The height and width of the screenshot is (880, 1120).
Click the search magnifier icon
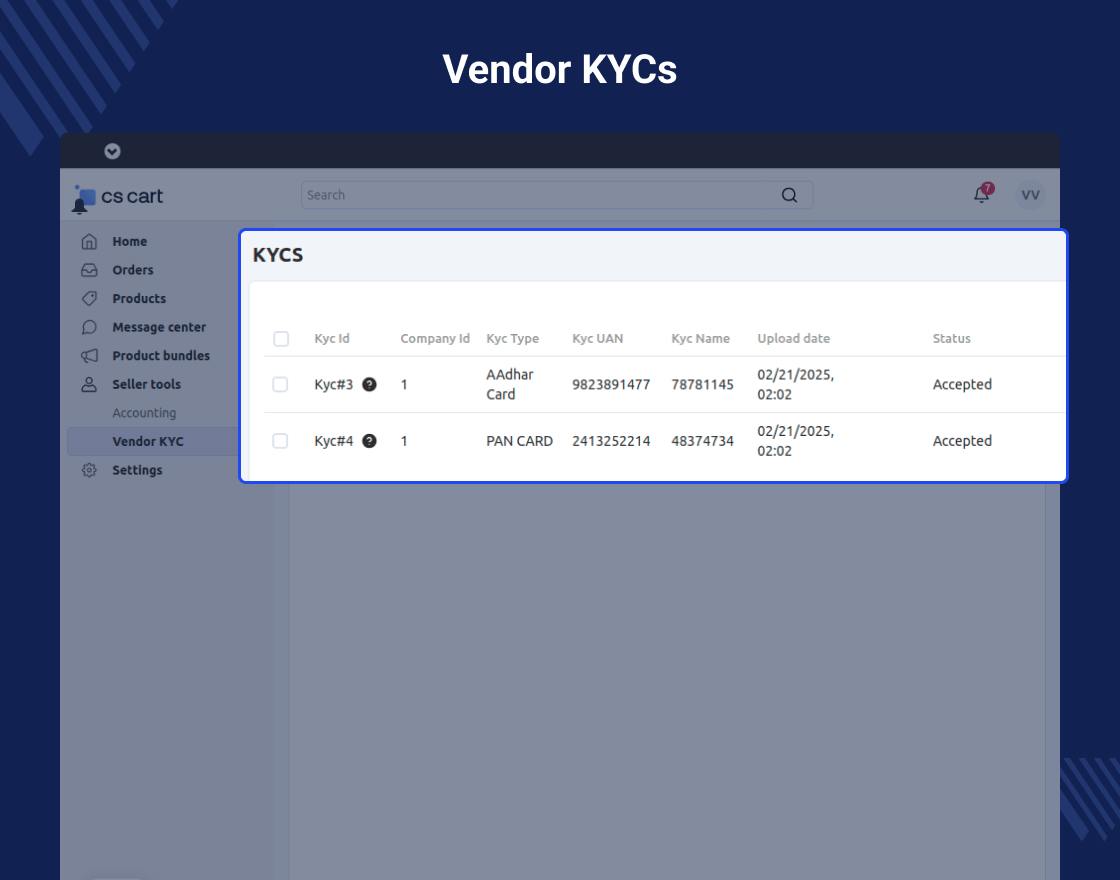pos(789,195)
